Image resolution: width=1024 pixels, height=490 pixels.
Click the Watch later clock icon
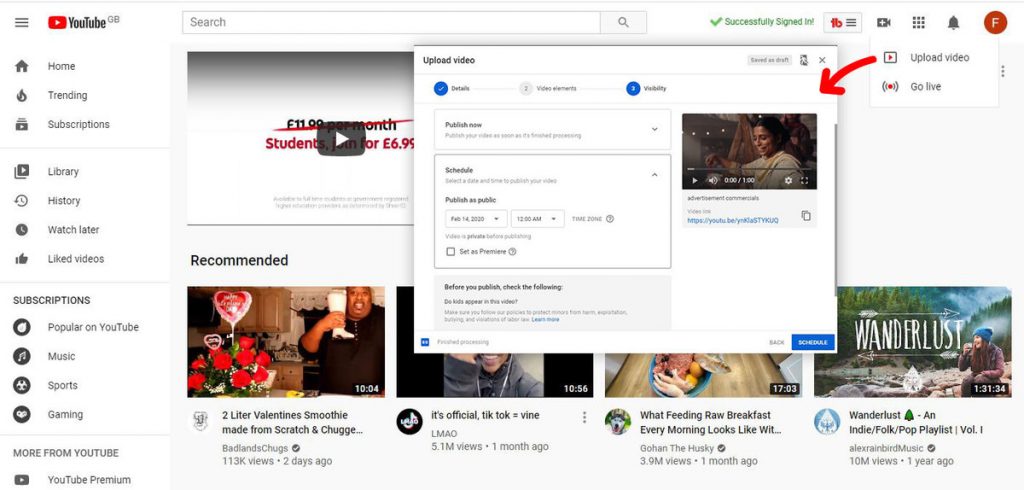point(22,229)
